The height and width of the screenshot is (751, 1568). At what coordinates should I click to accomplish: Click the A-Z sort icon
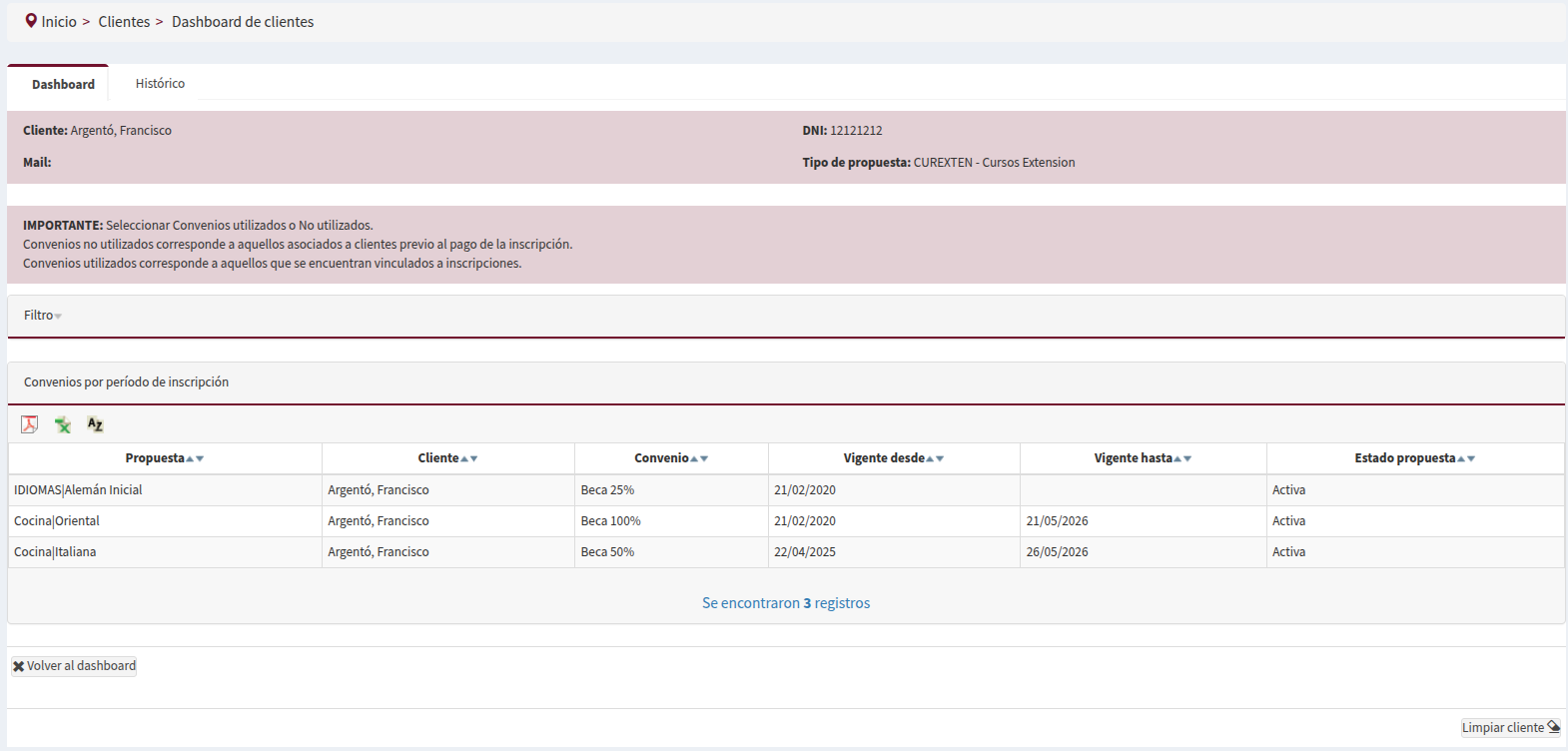click(95, 424)
